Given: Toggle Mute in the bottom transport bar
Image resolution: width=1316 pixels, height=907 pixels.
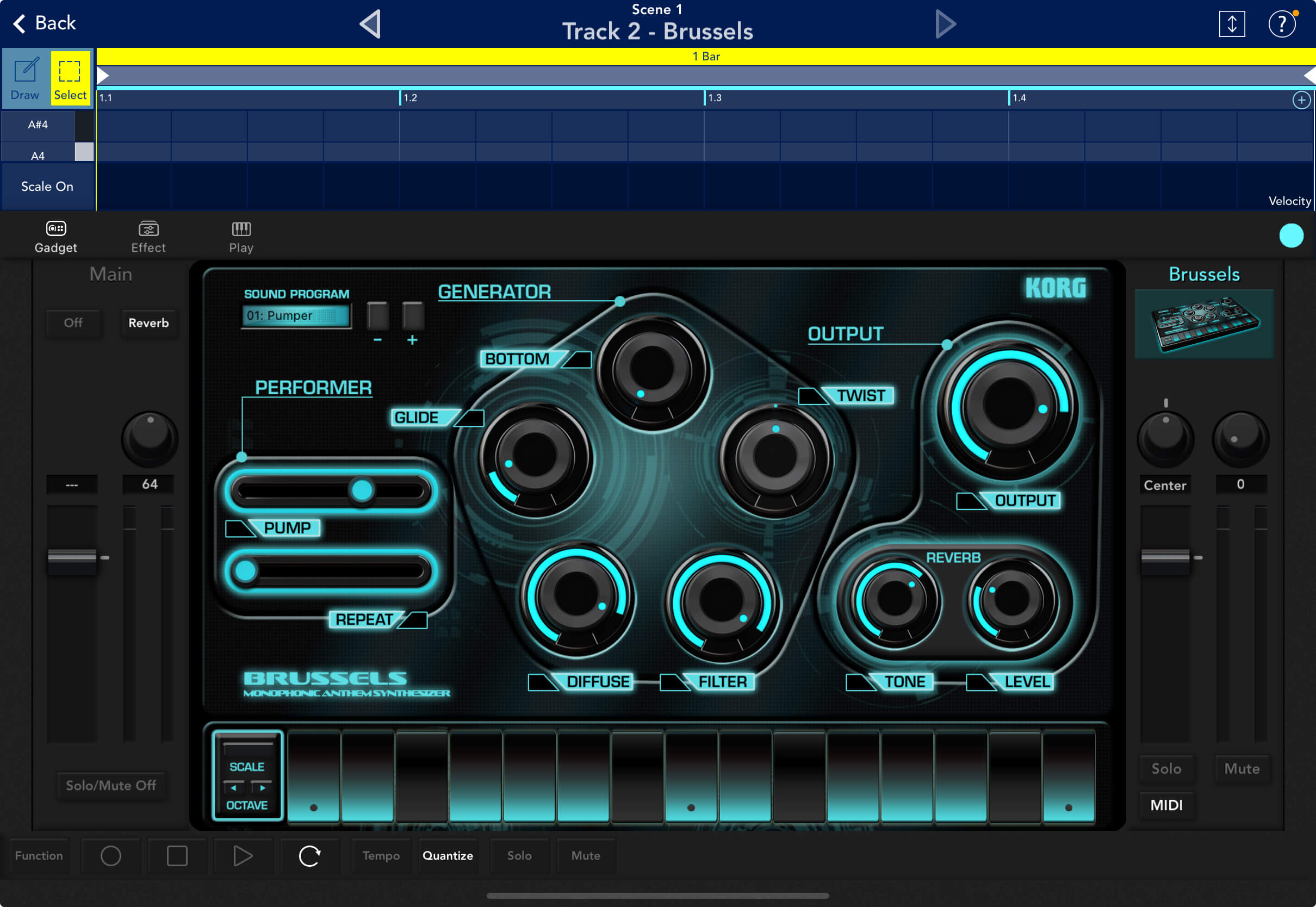Looking at the screenshot, I should 586,855.
